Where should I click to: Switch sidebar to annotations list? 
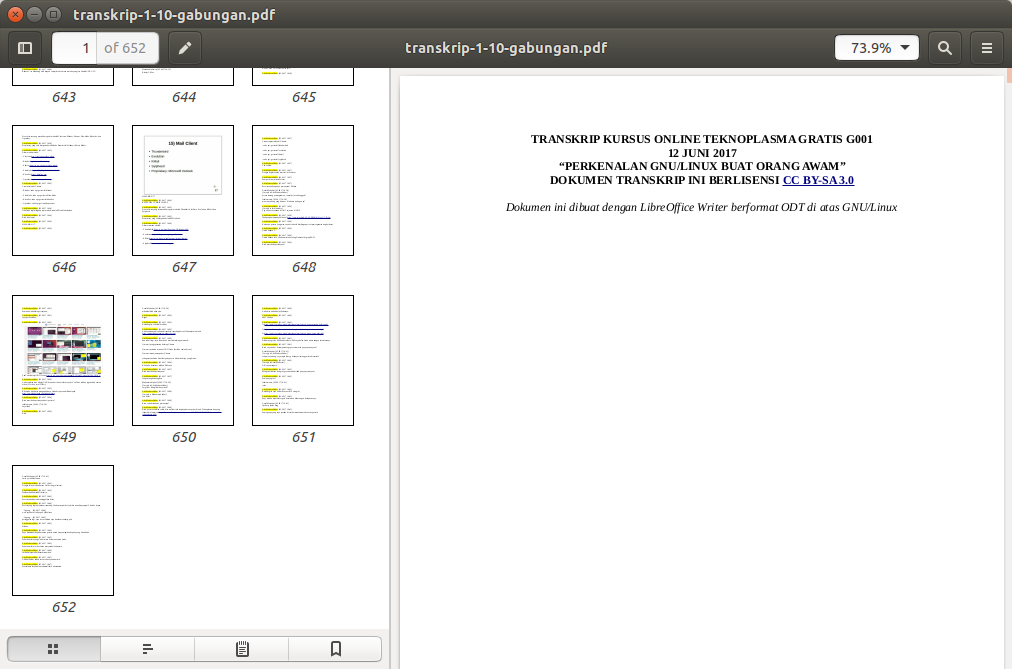(x=240, y=648)
